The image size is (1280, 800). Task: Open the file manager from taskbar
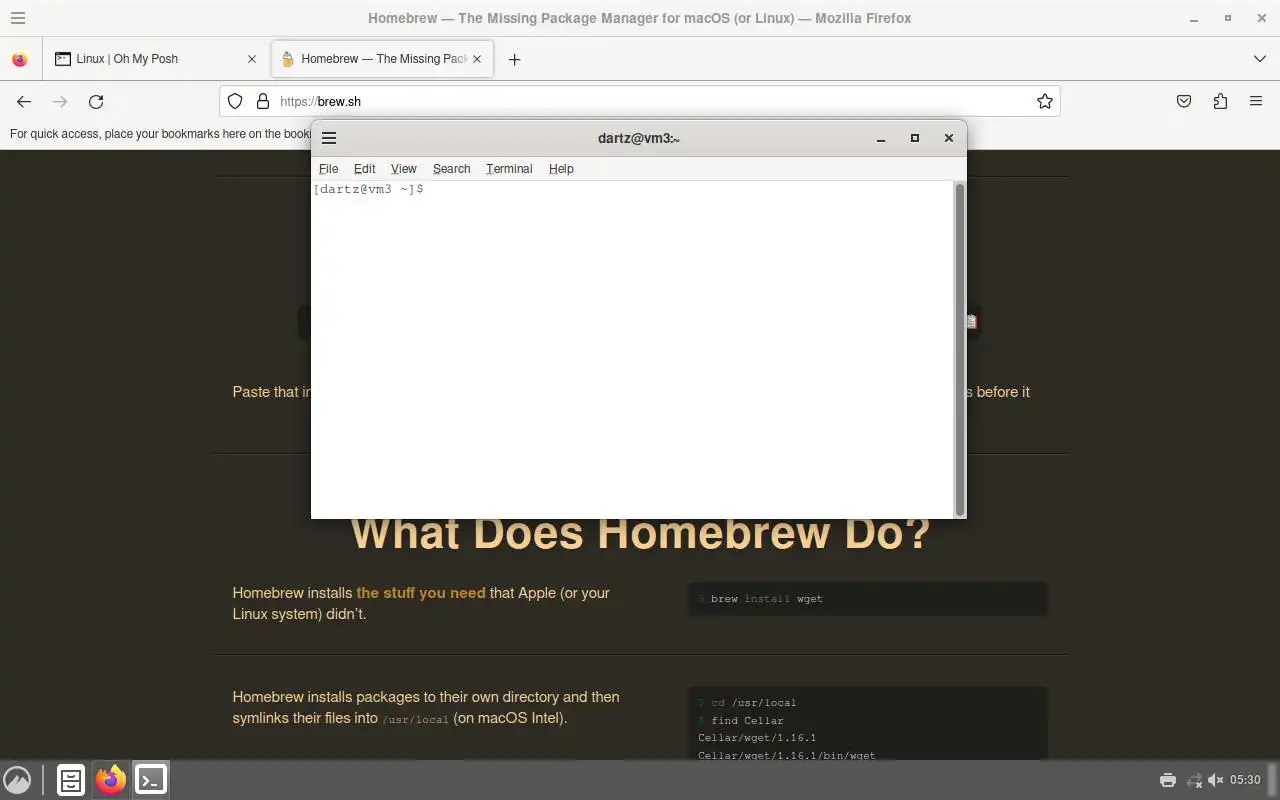click(71, 780)
